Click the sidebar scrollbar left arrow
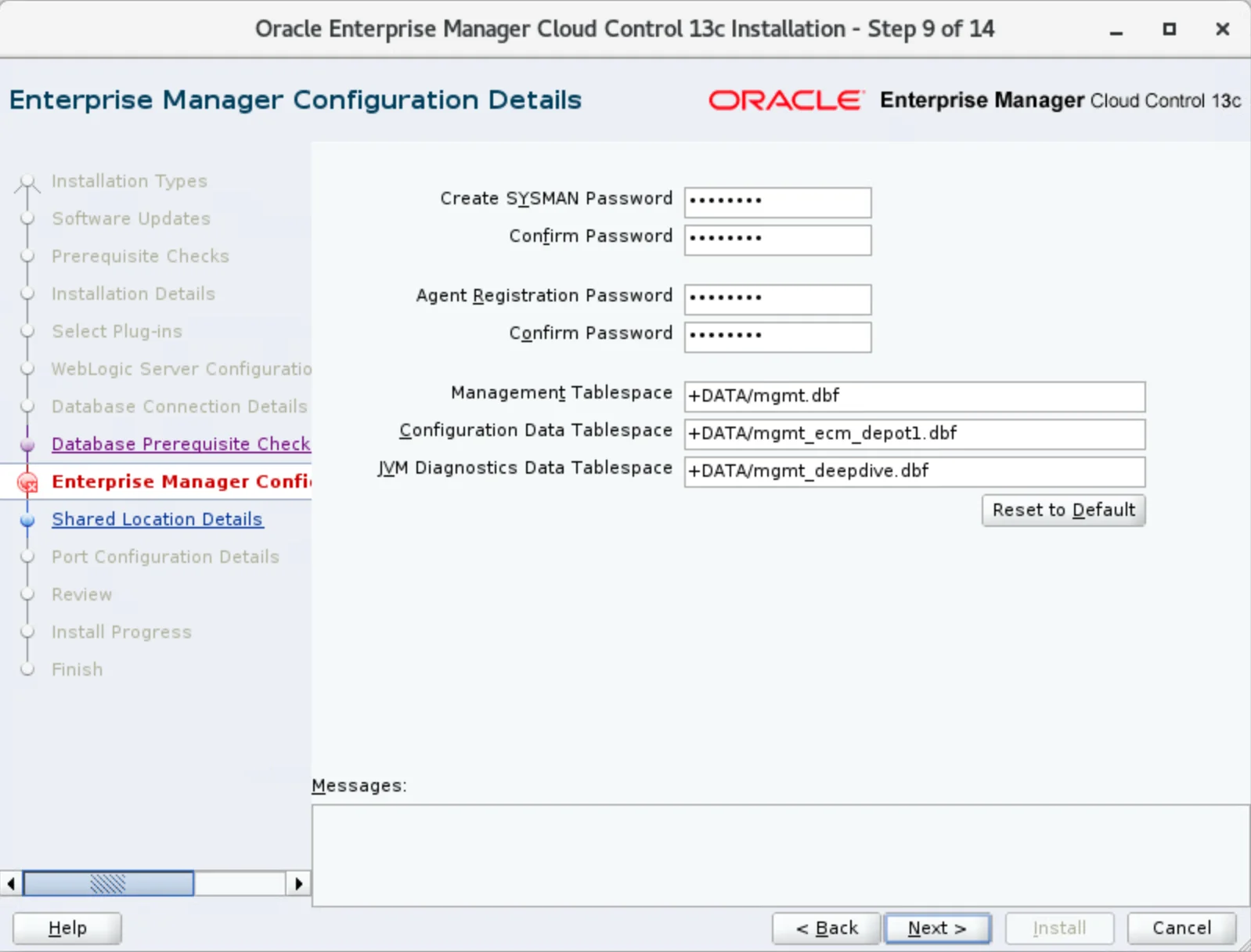 (11, 884)
